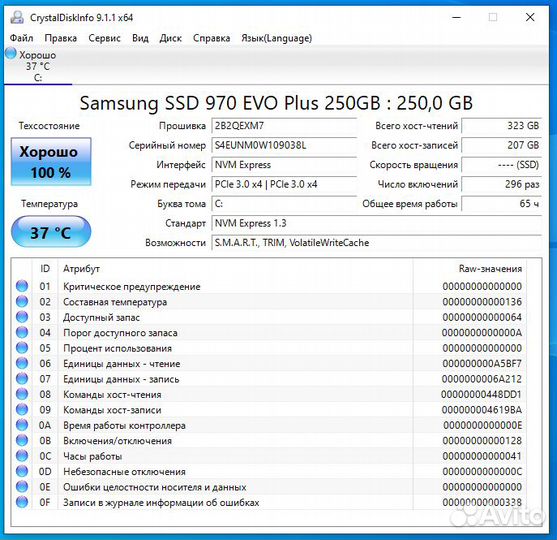Select raw value 000000000000C of Небезопасные отключения
Image resolution: width=557 pixels, height=540 pixels.
click(x=482, y=472)
